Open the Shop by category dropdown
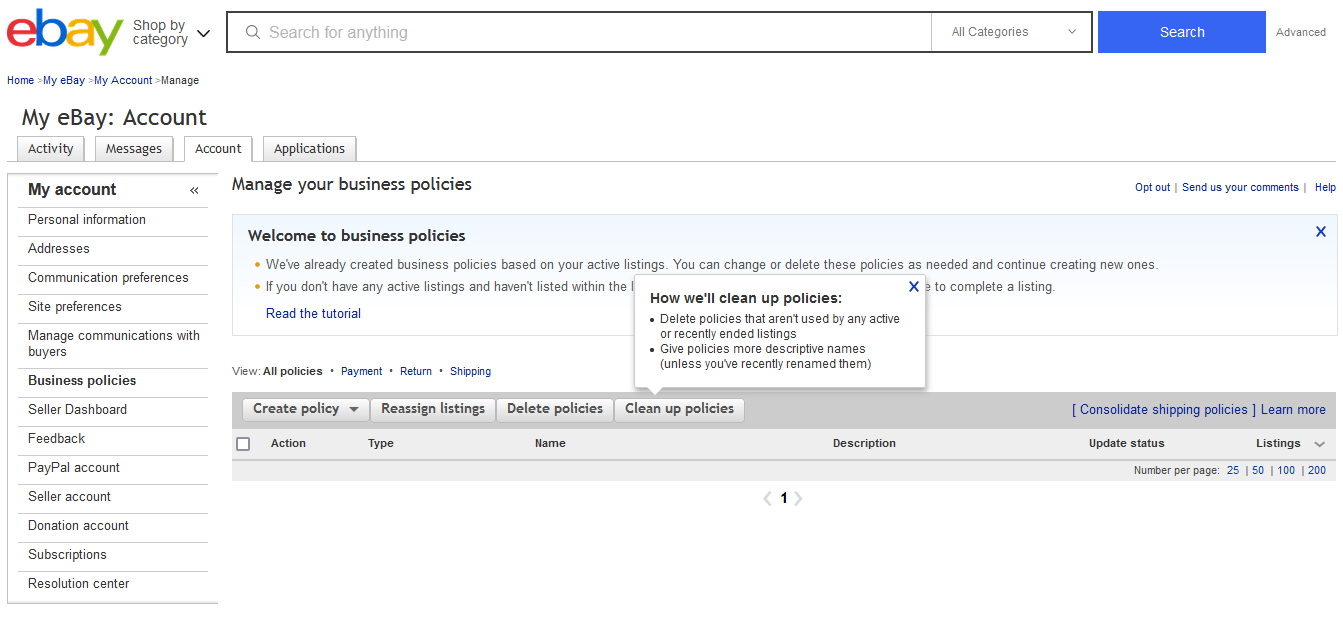This screenshot has height=619, width=1343. (x=171, y=32)
